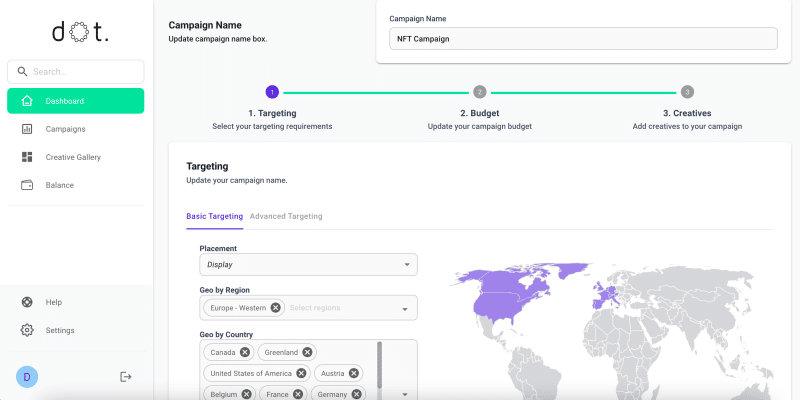Image resolution: width=800 pixels, height=400 pixels.
Task: Remove the Germany country chip
Action: pos(356,394)
